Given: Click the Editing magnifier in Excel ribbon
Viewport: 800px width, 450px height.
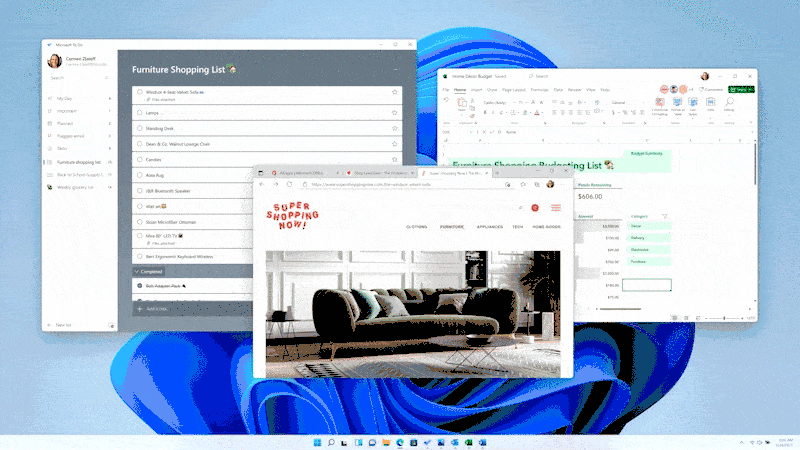Looking at the screenshot, I should coord(729,105).
